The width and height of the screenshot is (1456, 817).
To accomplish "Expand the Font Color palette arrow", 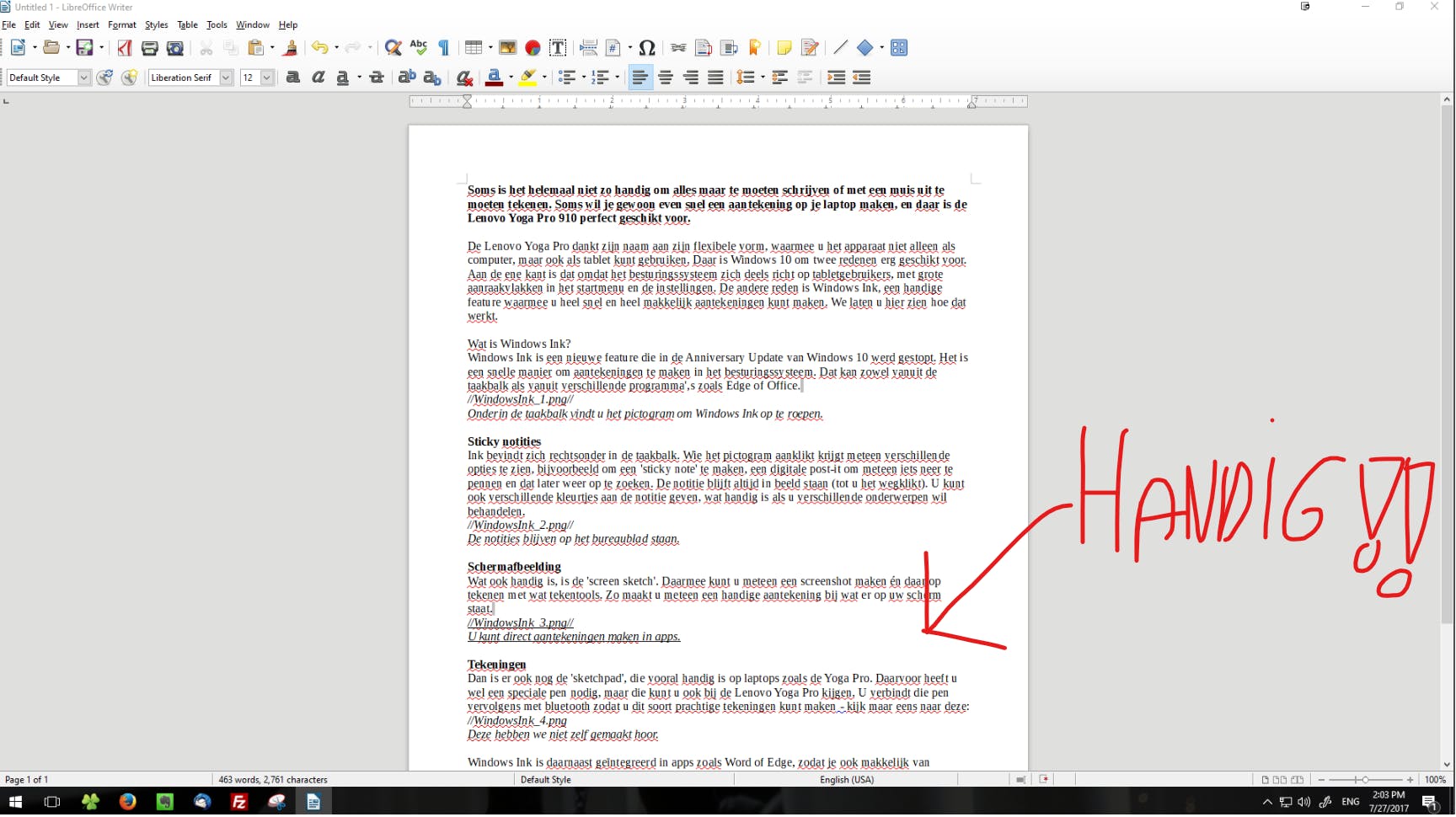I will (x=511, y=78).
